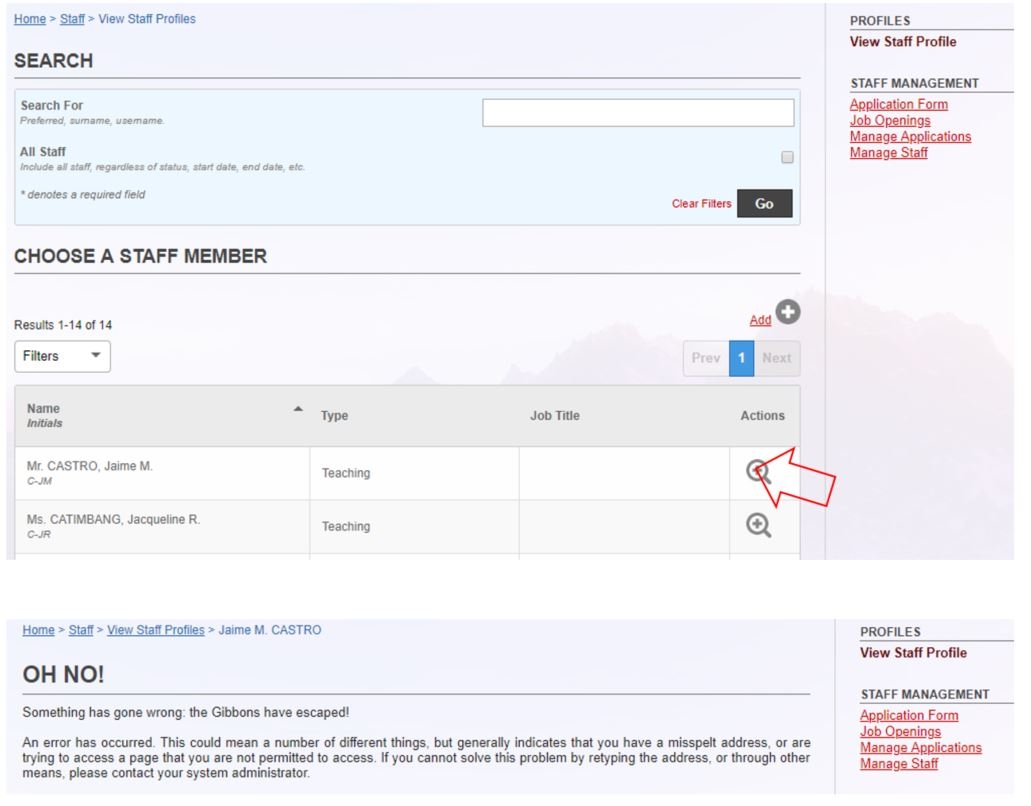Click View Staff Profiles breadcrumb on error page
Screen dimensions: 1031x806
pos(155,630)
